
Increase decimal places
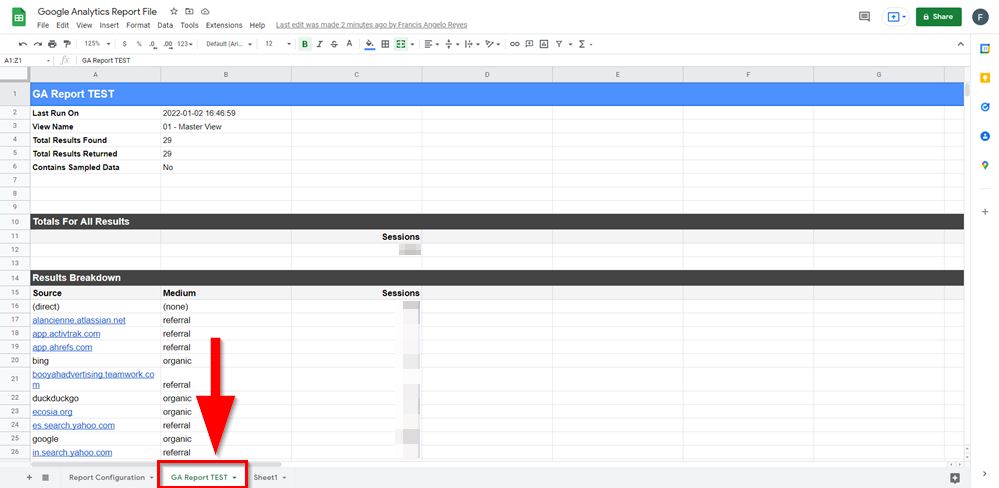tap(168, 44)
